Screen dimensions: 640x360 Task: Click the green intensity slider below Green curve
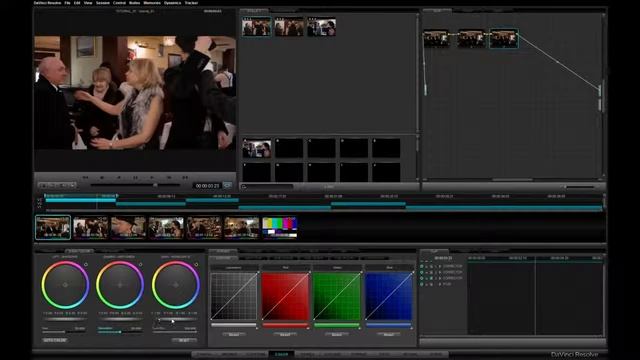(x=337, y=325)
